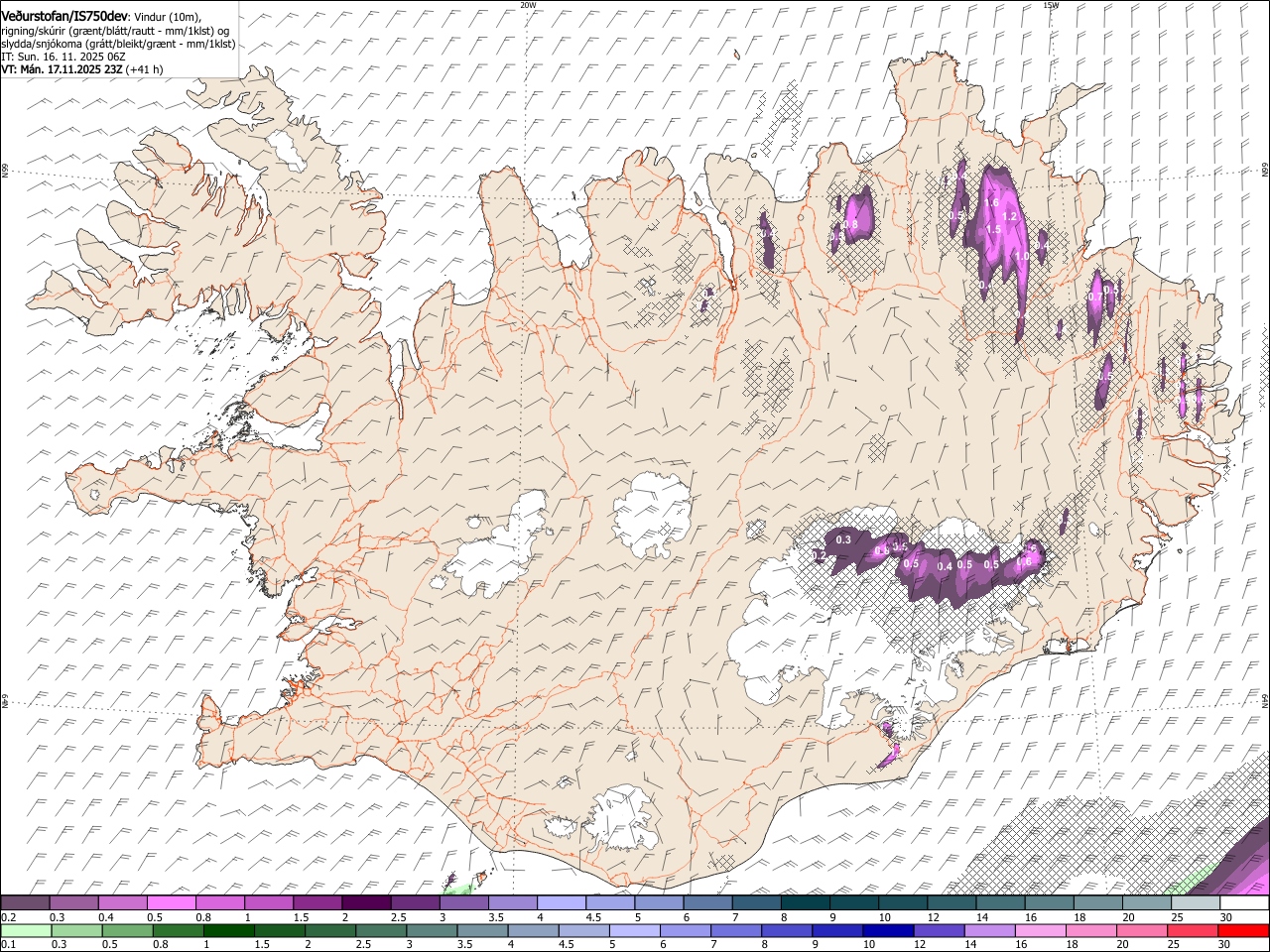Pick the dark teal swatch labeled 8 in upper legend
Viewport: 1270px width, 952px height.
pyautogui.click(x=805, y=903)
